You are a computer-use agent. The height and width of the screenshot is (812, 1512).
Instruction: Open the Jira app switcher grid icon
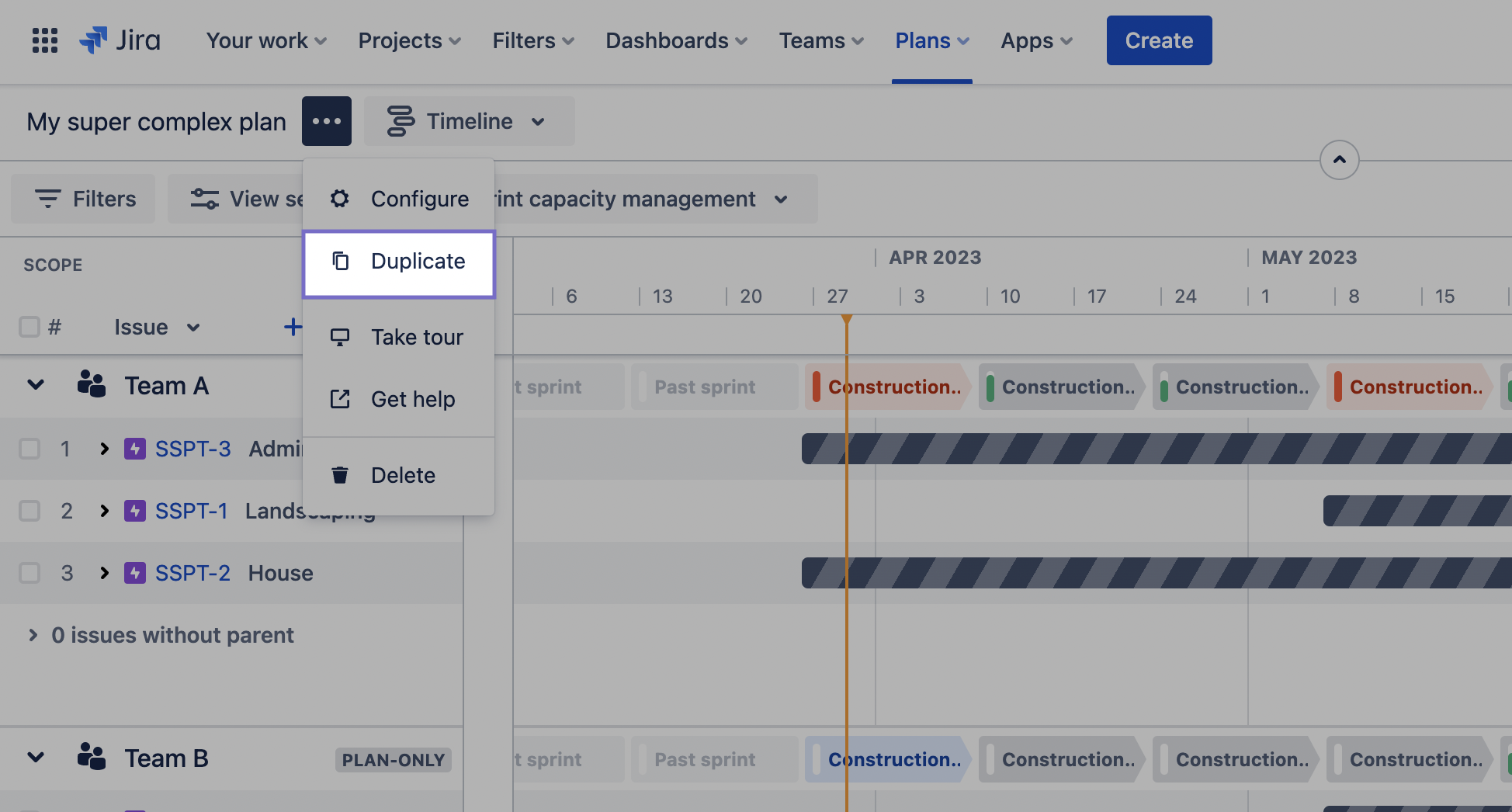pyautogui.click(x=44, y=40)
